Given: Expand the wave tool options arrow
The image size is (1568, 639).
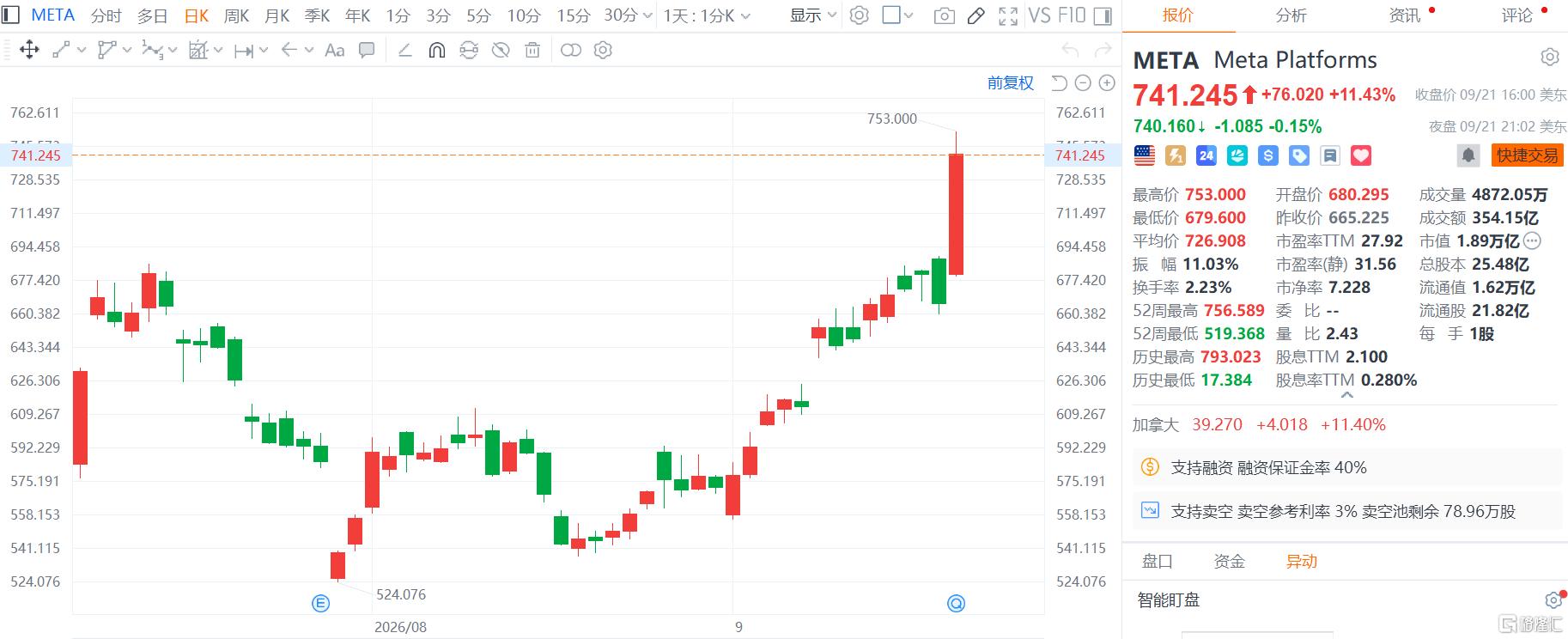Looking at the screenshot, I should coord(173,50).
